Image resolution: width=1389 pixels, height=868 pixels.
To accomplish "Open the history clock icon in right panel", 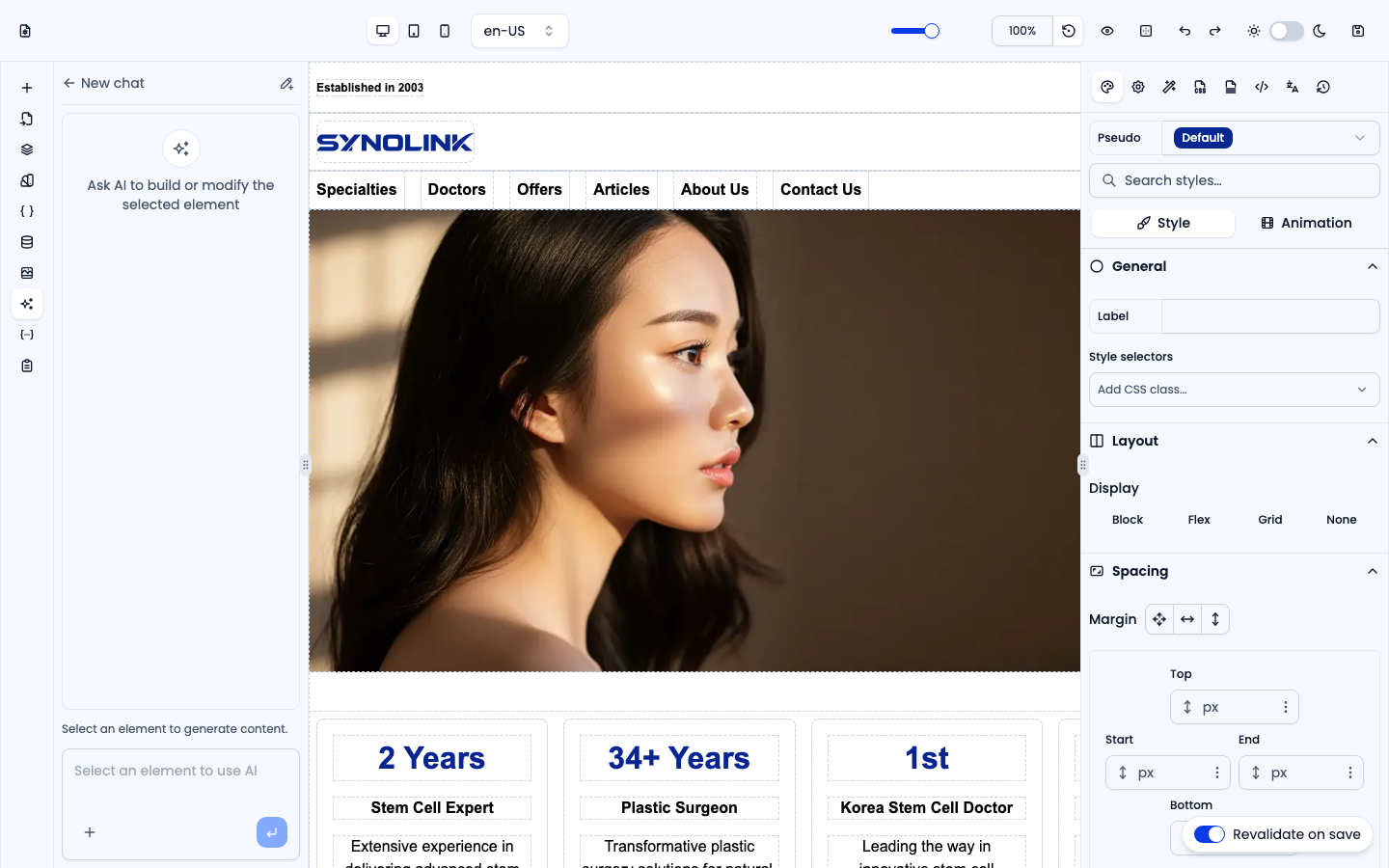I will click(x=1323, y=87).
